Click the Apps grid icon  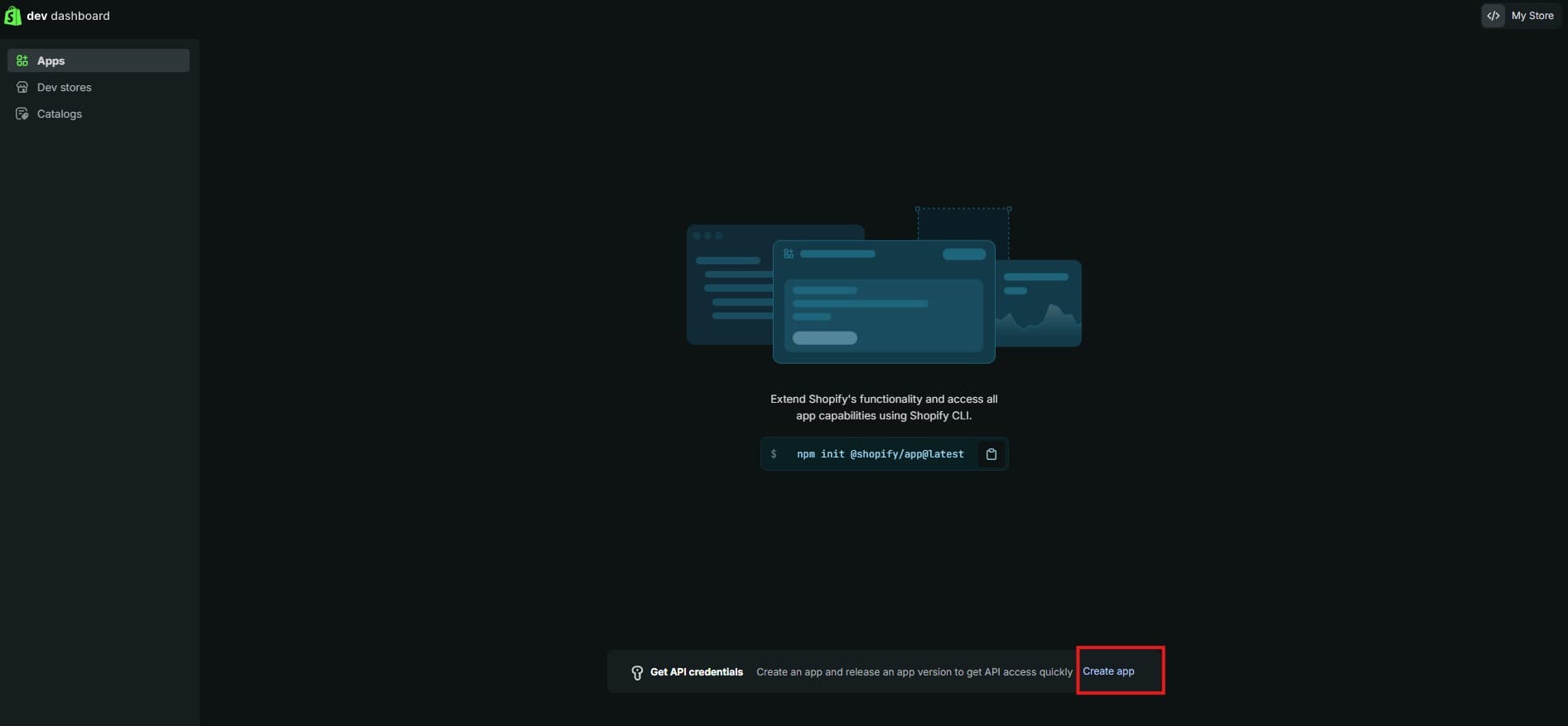click(22, 60)
